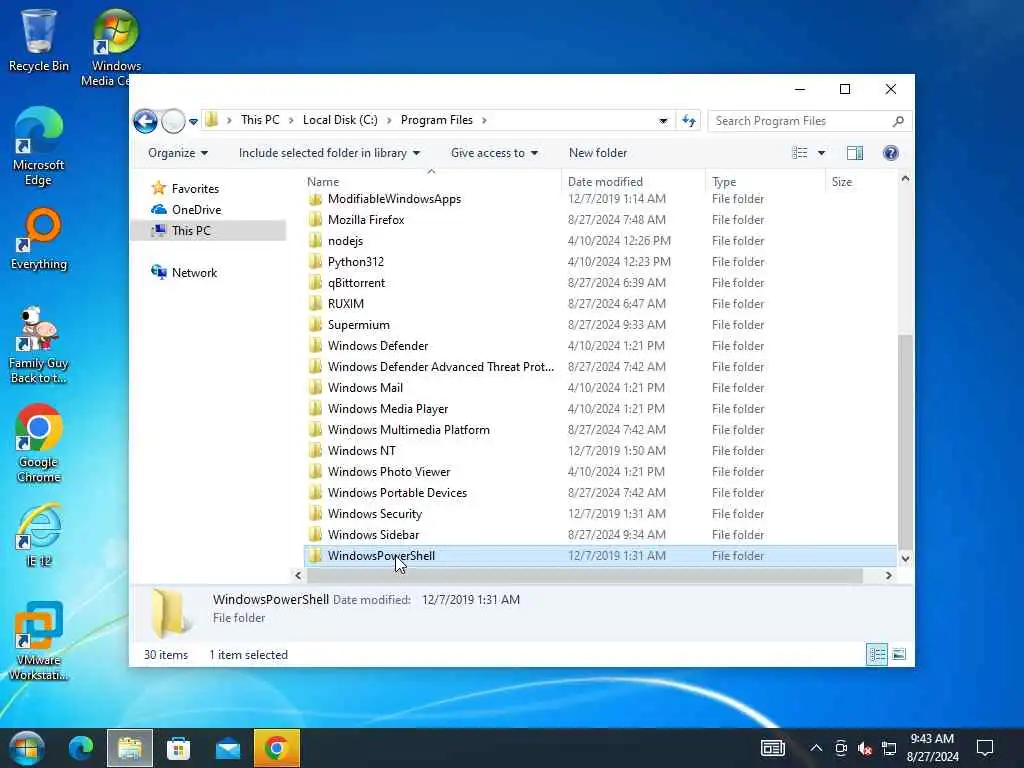Select the ModifiableWindowsApps folder
1024x768 pixels.
394,199
